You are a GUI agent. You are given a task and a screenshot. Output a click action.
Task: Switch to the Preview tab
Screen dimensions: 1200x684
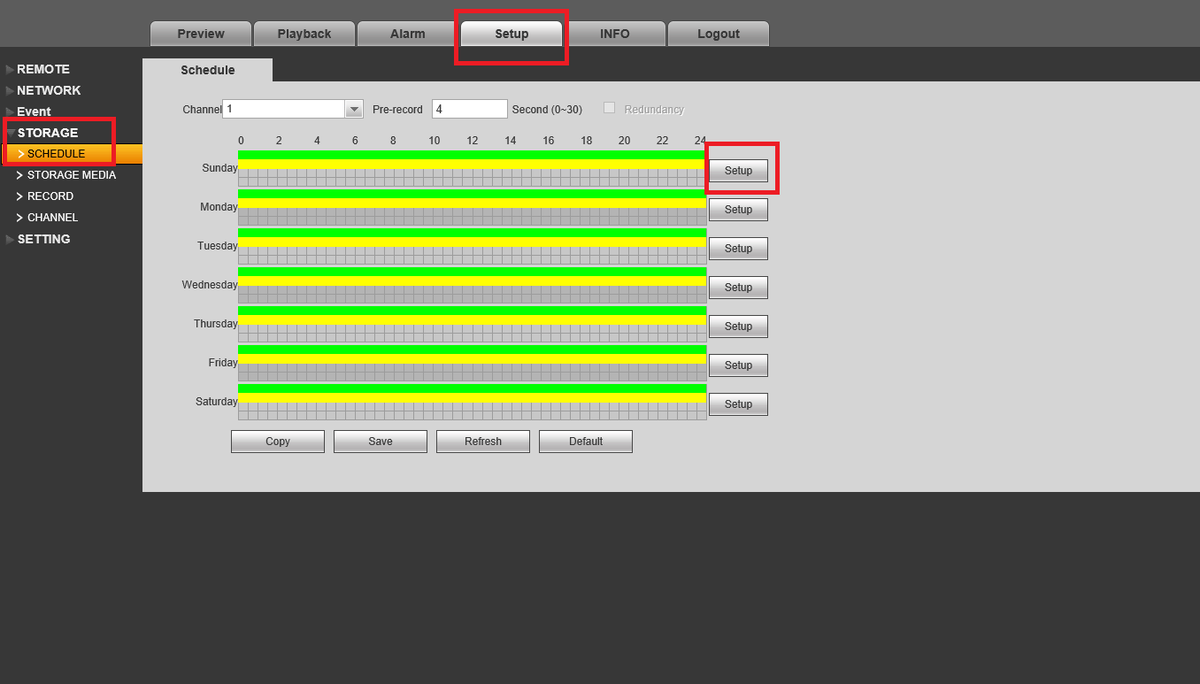coord(201,33)
